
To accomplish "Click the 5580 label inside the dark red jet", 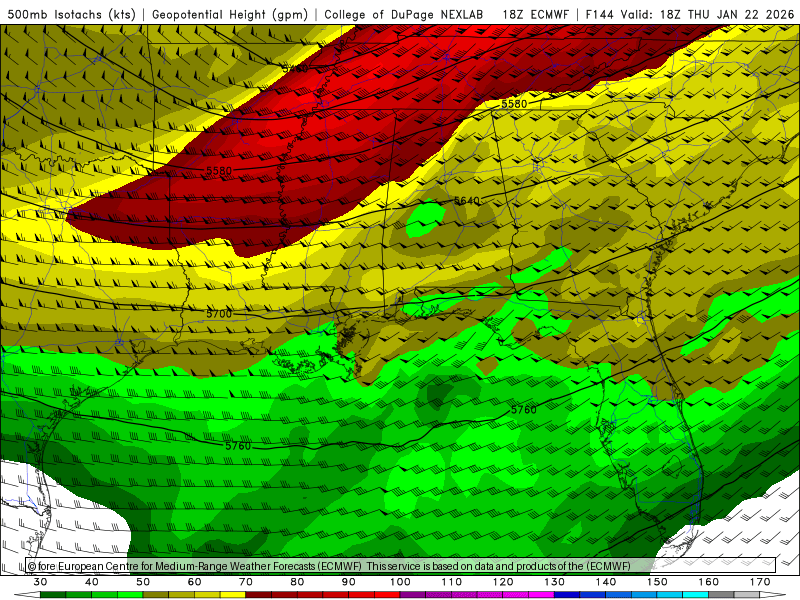I will pos(219,171).
